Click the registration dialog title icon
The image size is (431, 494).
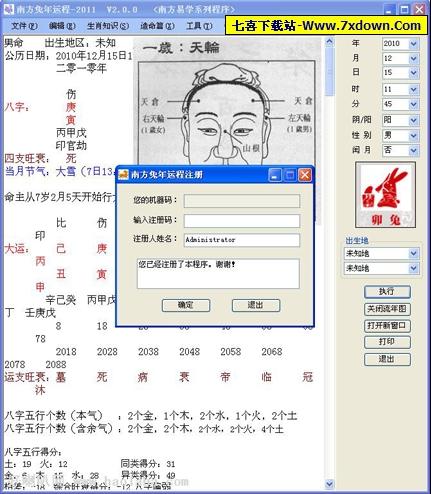(x=123, y=174)
